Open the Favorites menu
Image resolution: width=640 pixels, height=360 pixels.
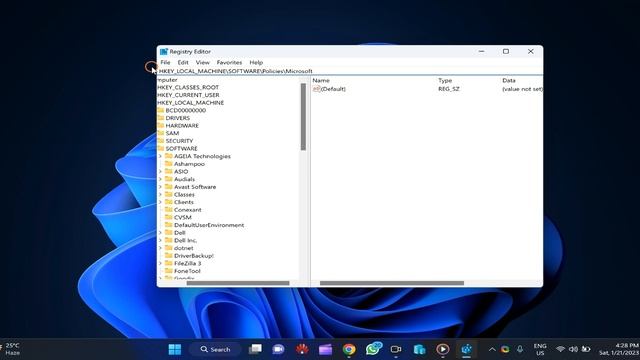click(x=229, y=62)
